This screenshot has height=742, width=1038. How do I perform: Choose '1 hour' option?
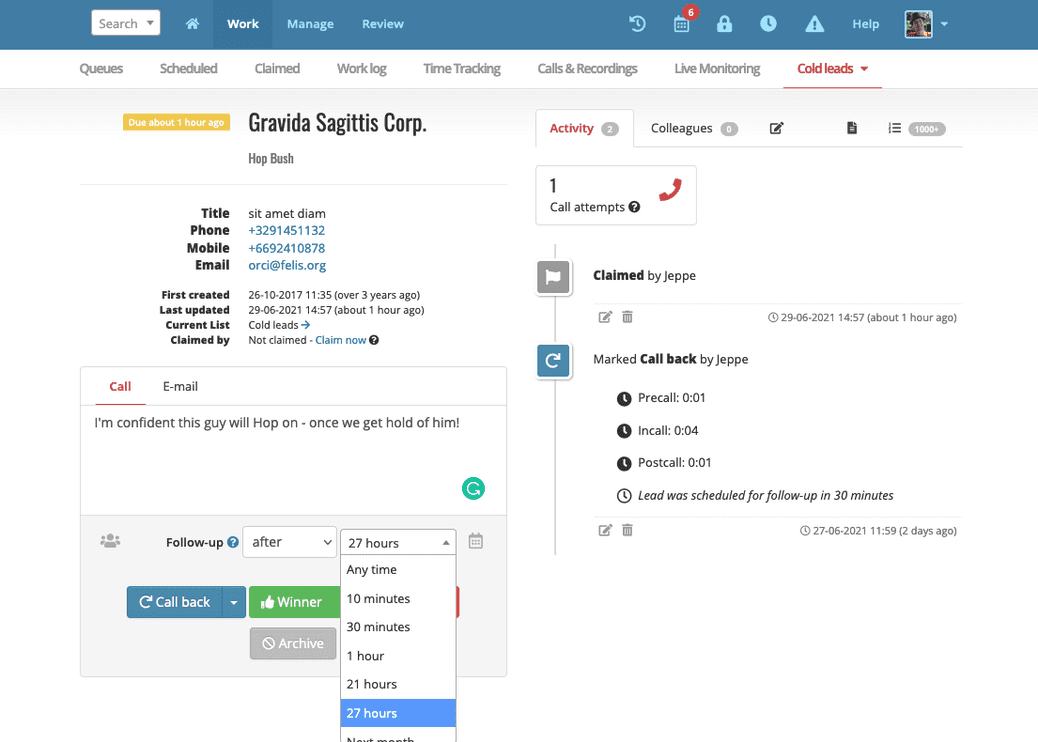pyautogui.click(x=398, y=656)
